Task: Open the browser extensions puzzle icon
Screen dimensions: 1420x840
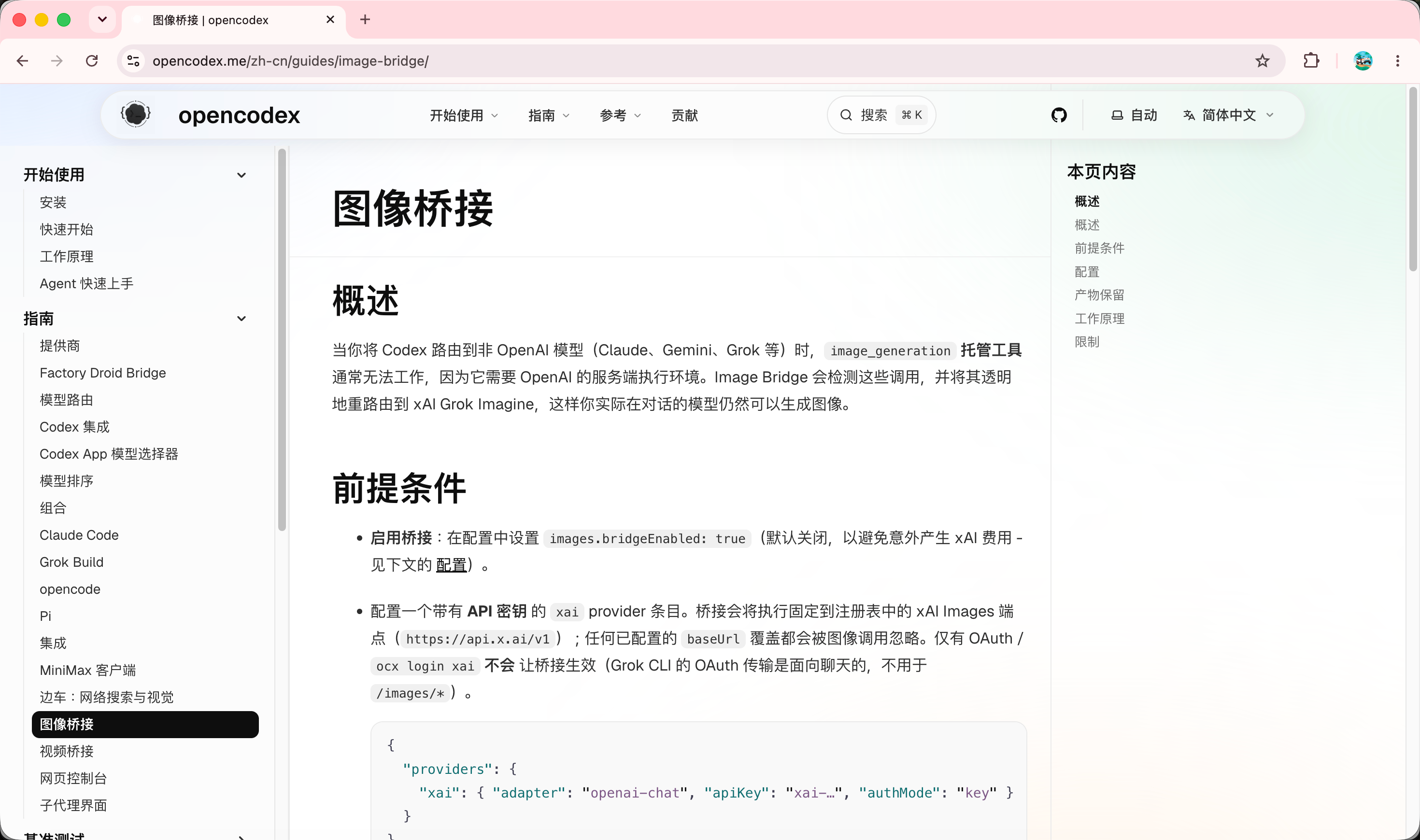Action: pos(1311,60)
